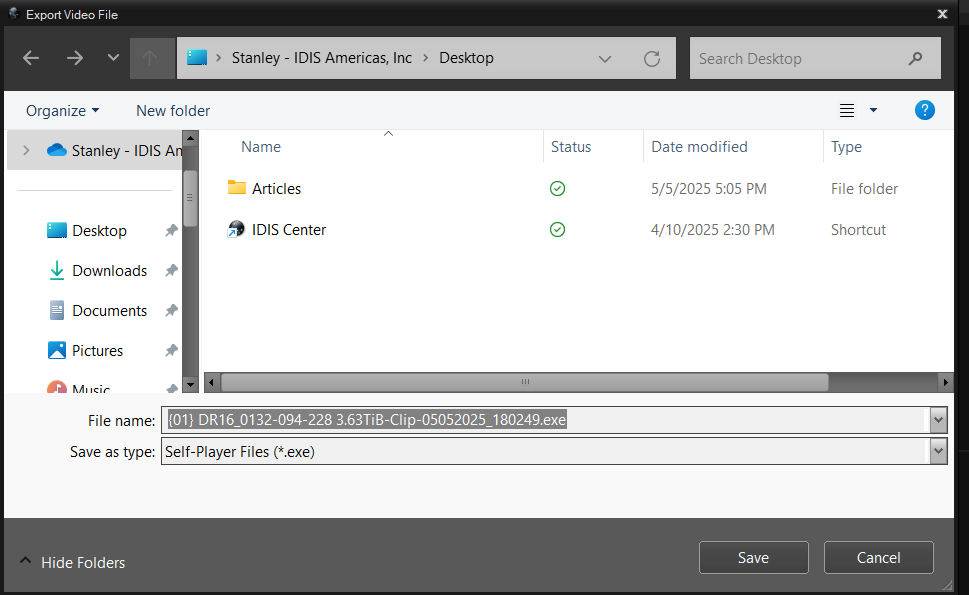Click the date 4/10/2025 2:30 PM
The image size is (969, 595).
click(x=713, y=230)
